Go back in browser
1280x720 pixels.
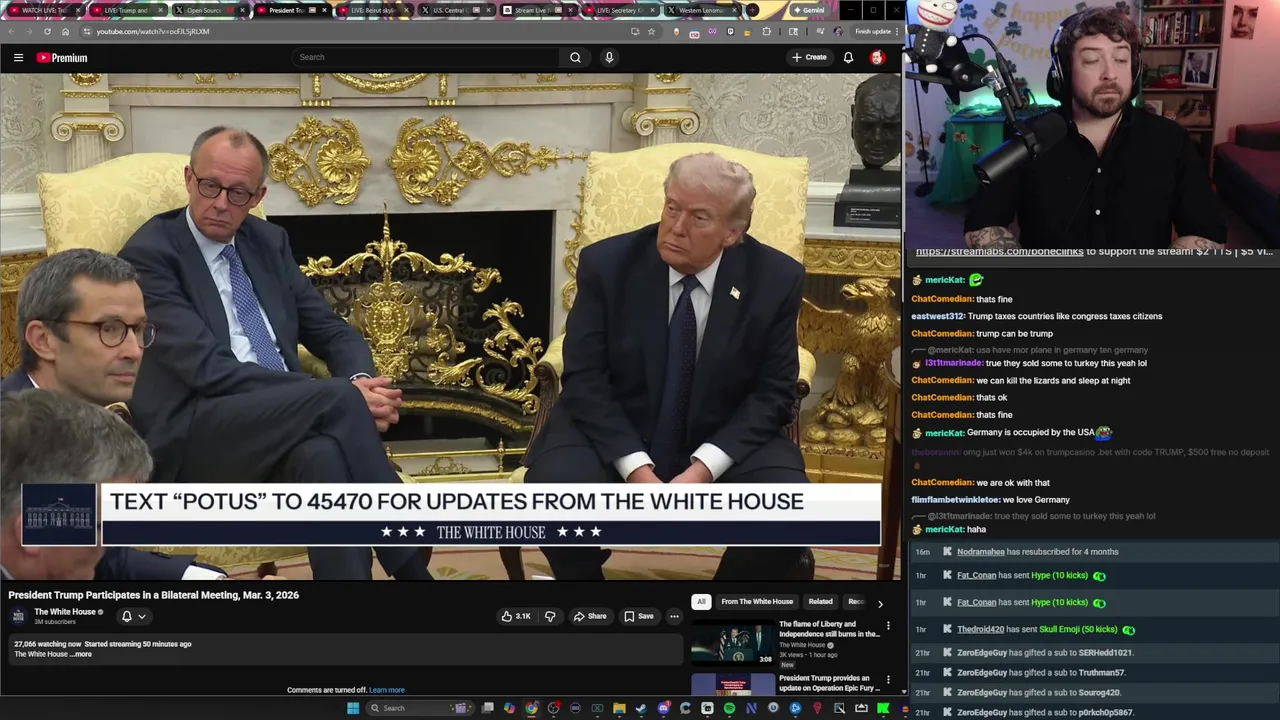tap(11, 31)
